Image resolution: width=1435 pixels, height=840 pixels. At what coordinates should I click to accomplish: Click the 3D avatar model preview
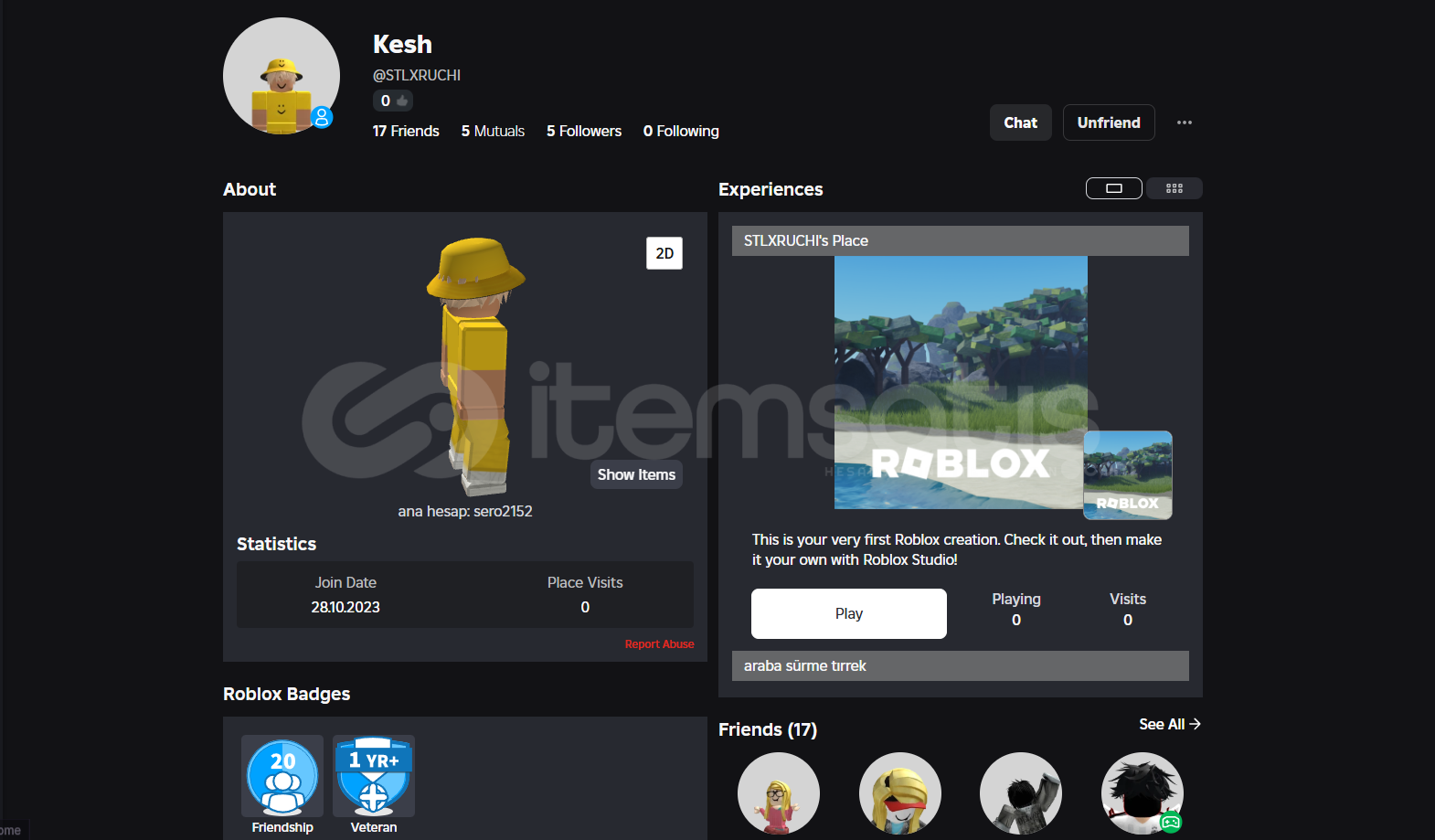[x=473, y=366]
